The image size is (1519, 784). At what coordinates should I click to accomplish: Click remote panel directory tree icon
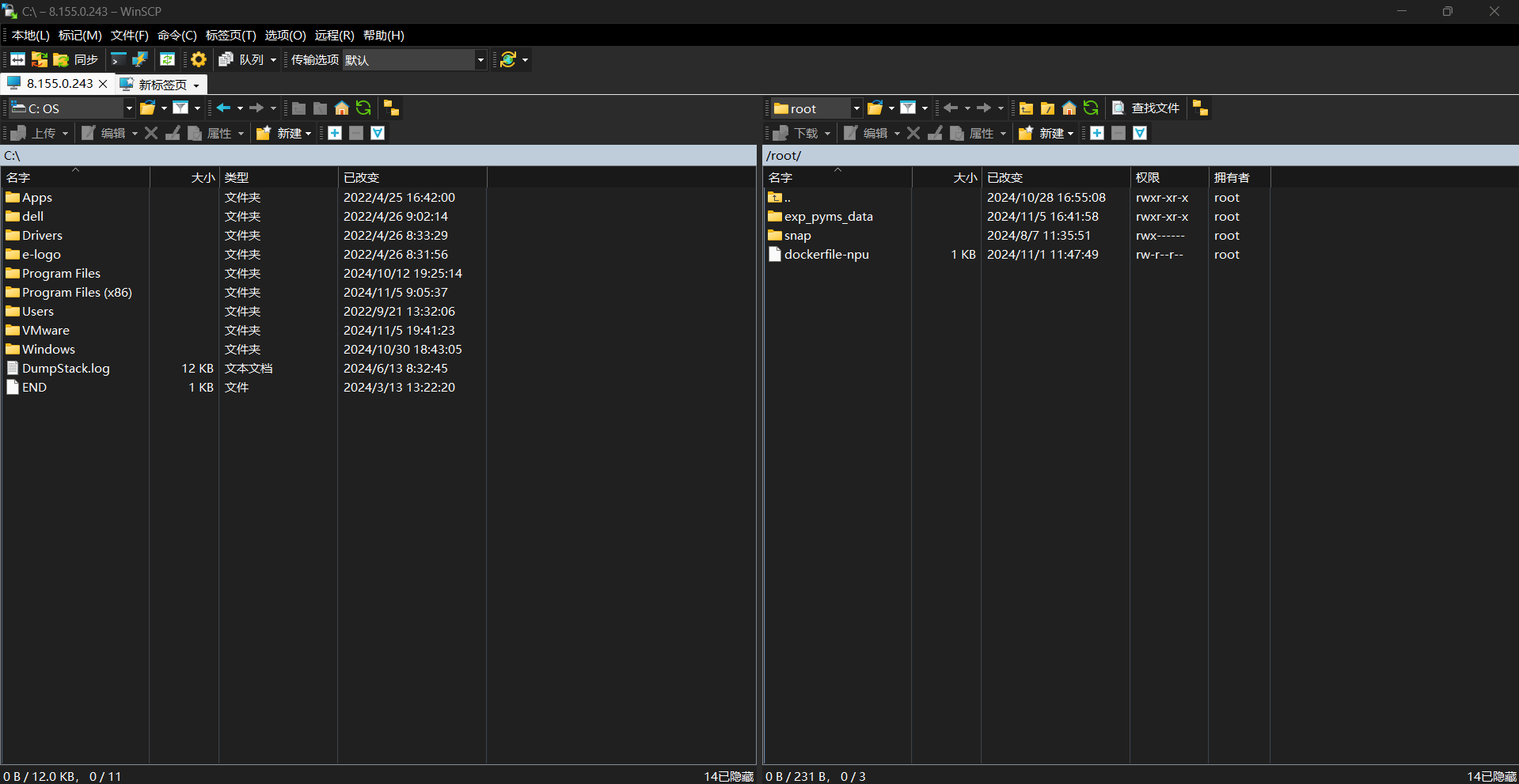pos(1201,108)
